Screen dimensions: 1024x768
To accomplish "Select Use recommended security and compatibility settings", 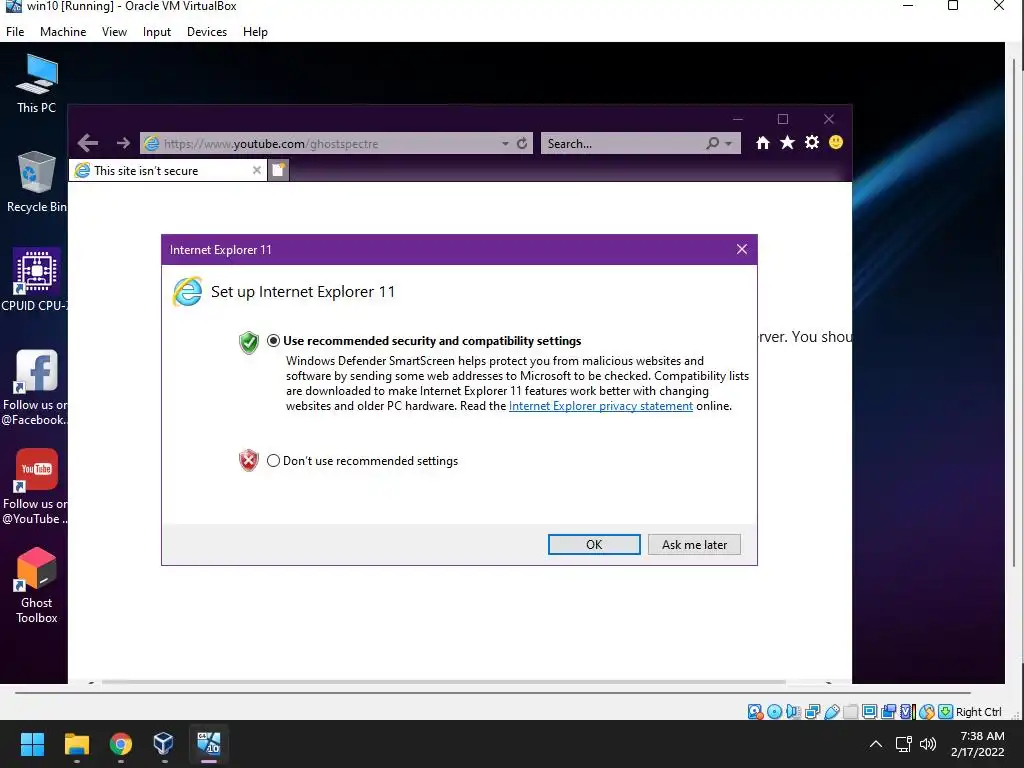I will (x=273, y=341).
